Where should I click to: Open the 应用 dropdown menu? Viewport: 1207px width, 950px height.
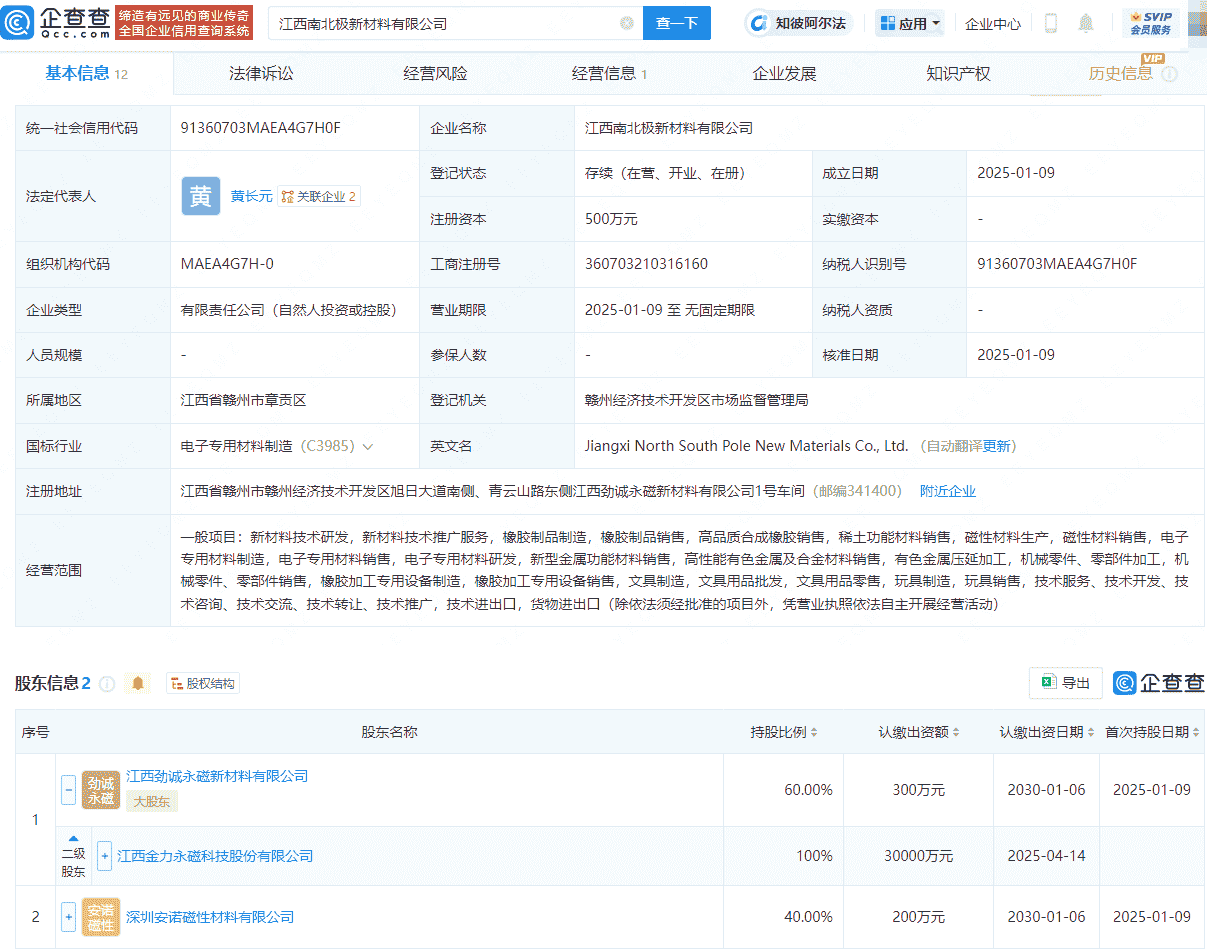[909, 22]
